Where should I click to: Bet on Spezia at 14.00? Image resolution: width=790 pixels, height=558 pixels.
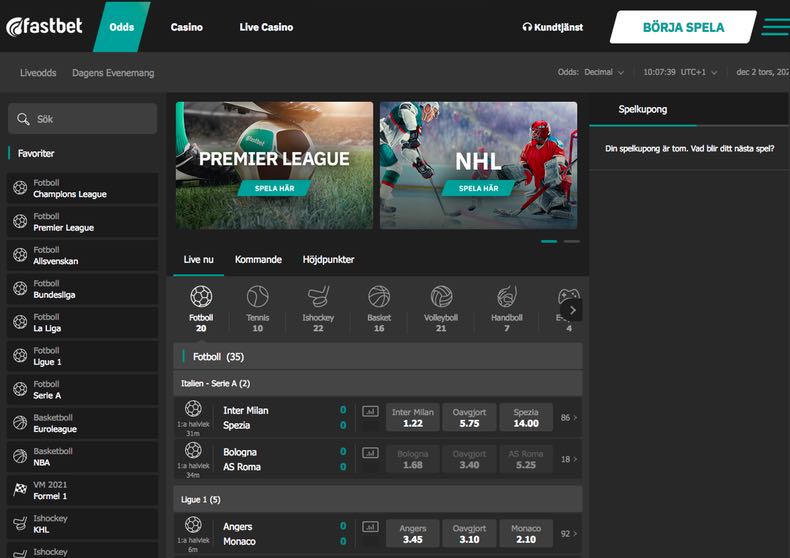pyautogui.click(x=526, y=417)
